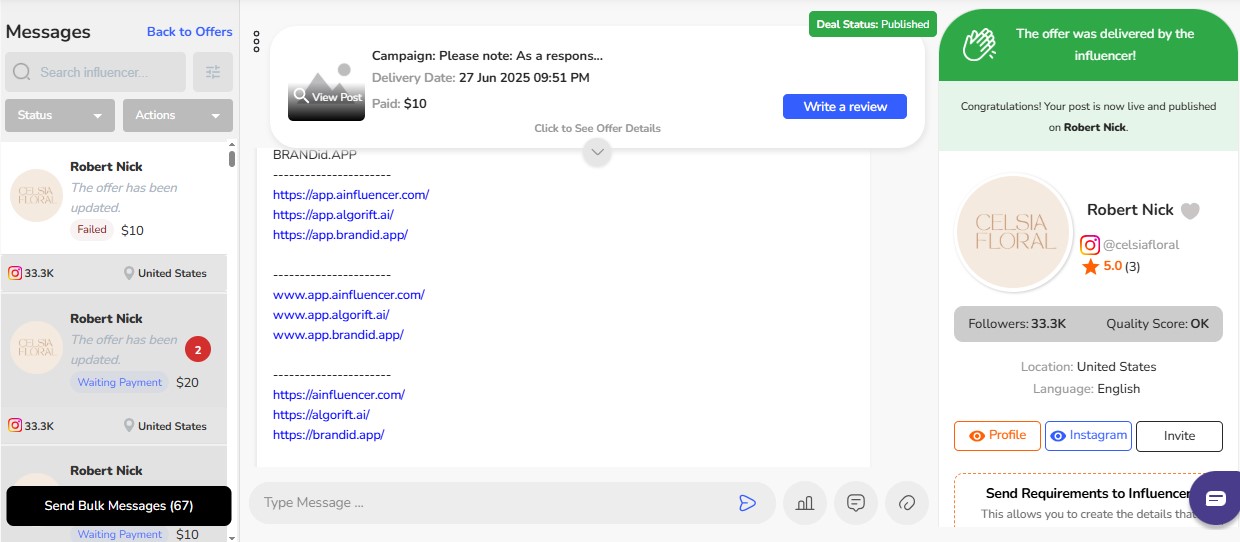Favorite Robert Nick with the heart icon
Viewport: 1240px width, 542px height.
pyautogui.click(x=1190, y=211)
